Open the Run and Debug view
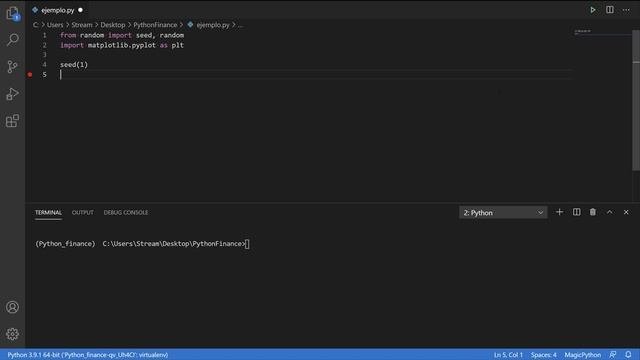 [13, 94]
